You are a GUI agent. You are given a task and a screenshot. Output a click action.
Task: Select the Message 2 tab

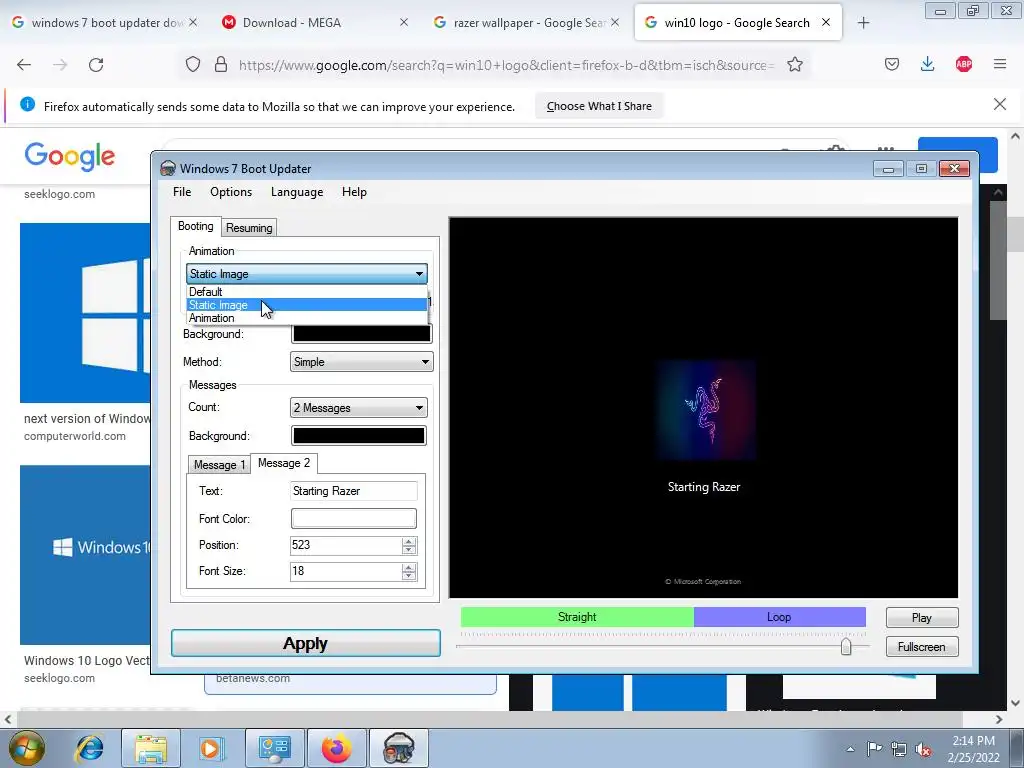[283, 463]
